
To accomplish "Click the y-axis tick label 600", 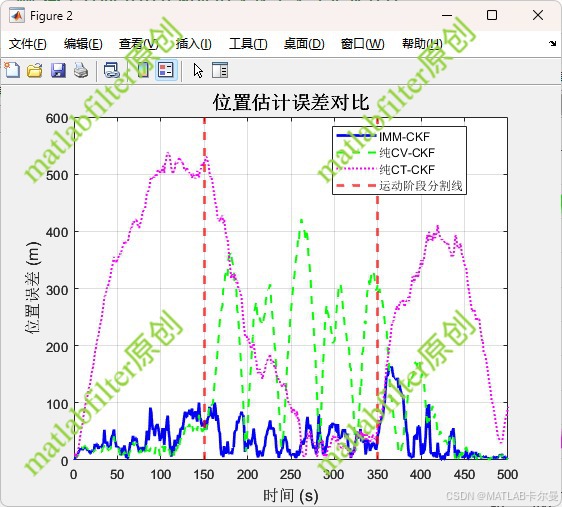I will click(57, 118).
